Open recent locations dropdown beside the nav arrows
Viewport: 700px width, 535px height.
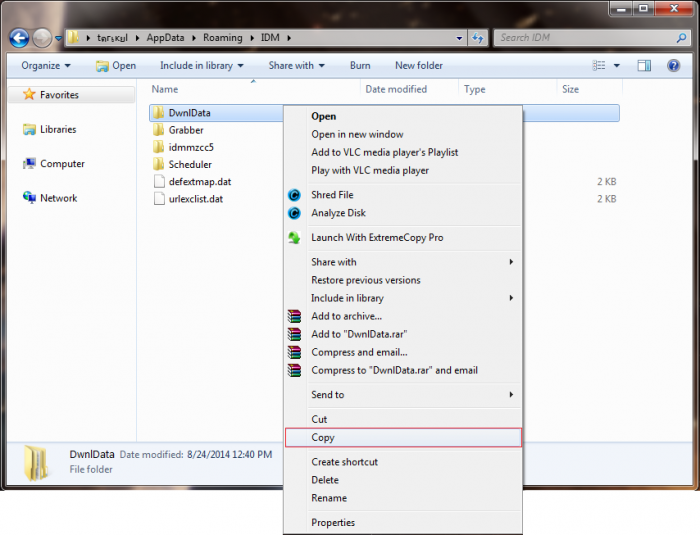pyautogui.click(x=58, y=38)
